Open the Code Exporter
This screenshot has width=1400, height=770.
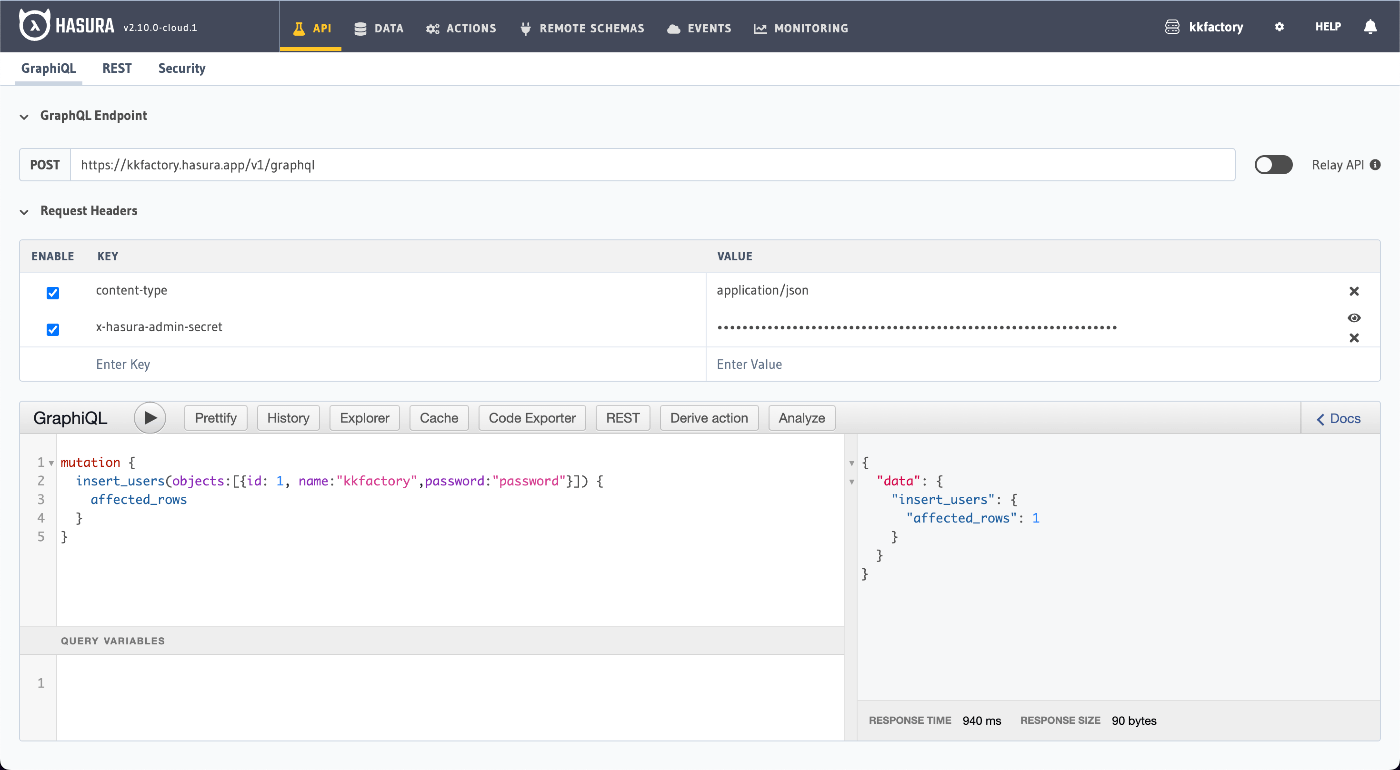pyautogui.click(x=532, y=418)
